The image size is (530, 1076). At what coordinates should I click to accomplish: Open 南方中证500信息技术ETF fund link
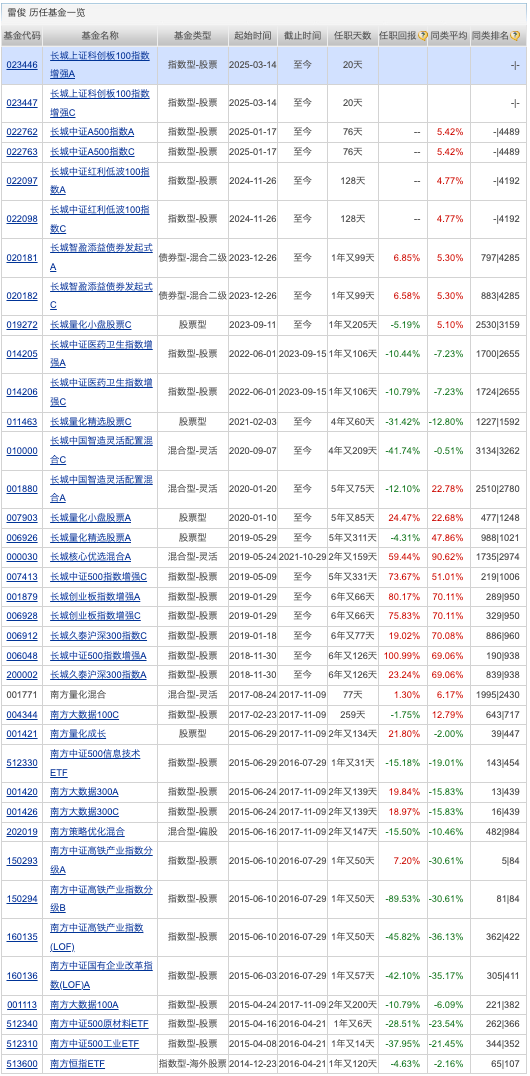[96, 762]
